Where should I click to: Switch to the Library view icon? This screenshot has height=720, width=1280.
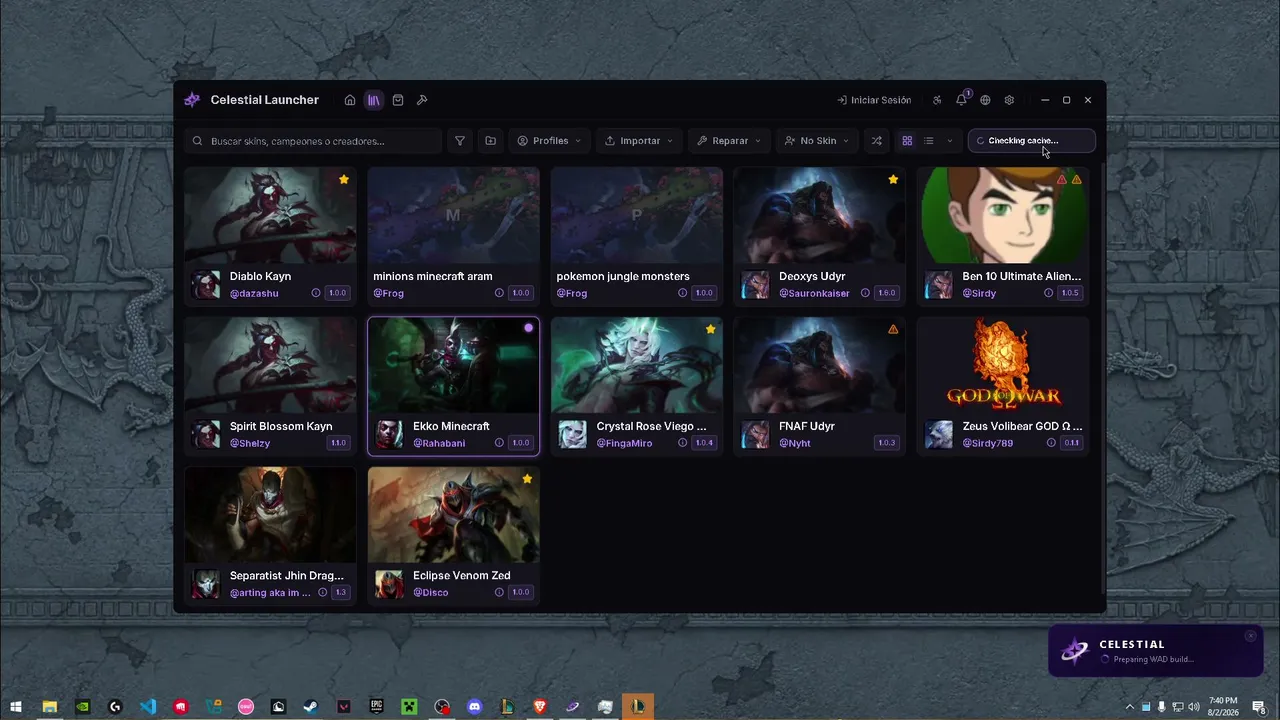pos(373,100)
